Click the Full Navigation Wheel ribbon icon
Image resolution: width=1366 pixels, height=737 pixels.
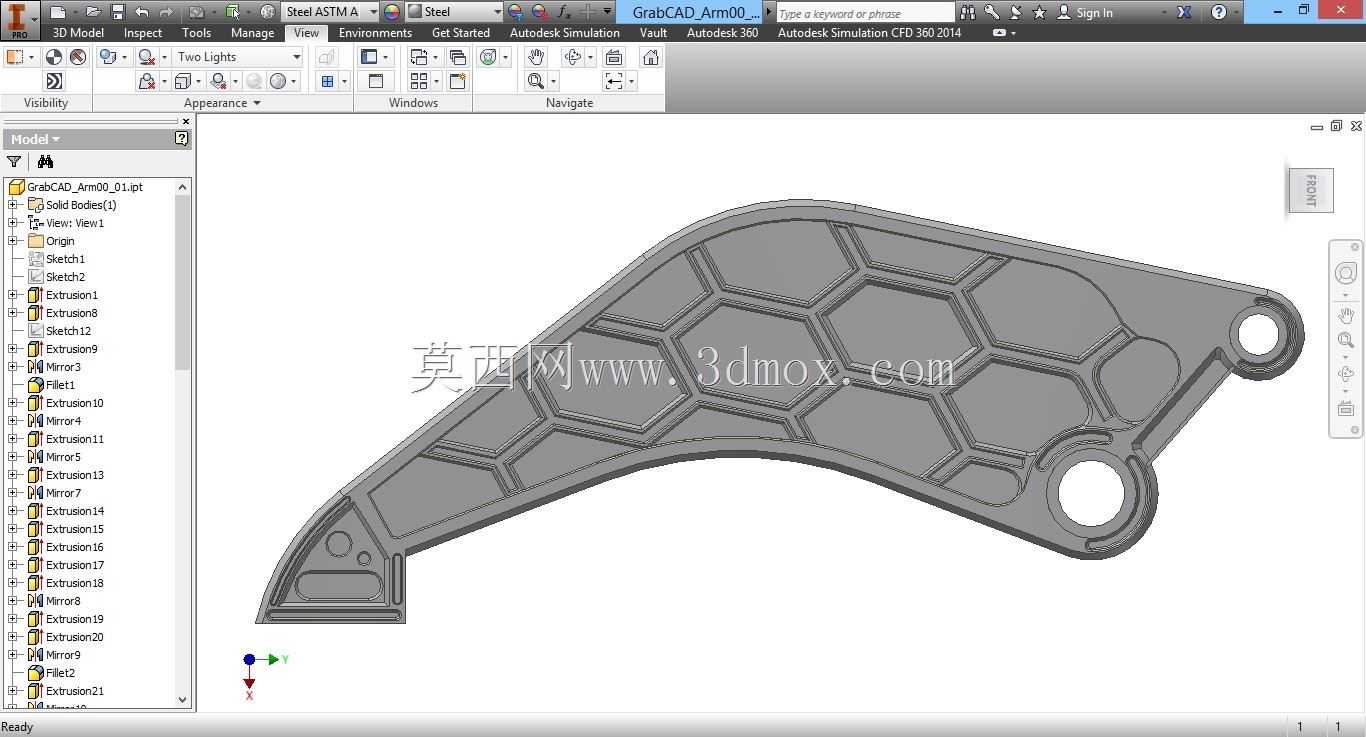pyautogui.click(x=488, y=57)
